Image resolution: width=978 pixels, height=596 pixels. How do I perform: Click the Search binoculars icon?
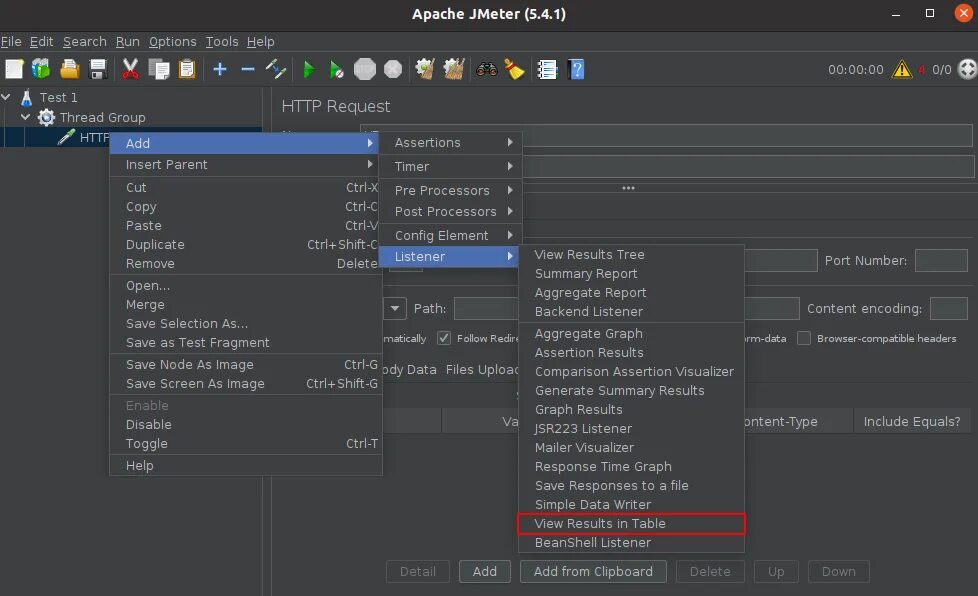487,69
